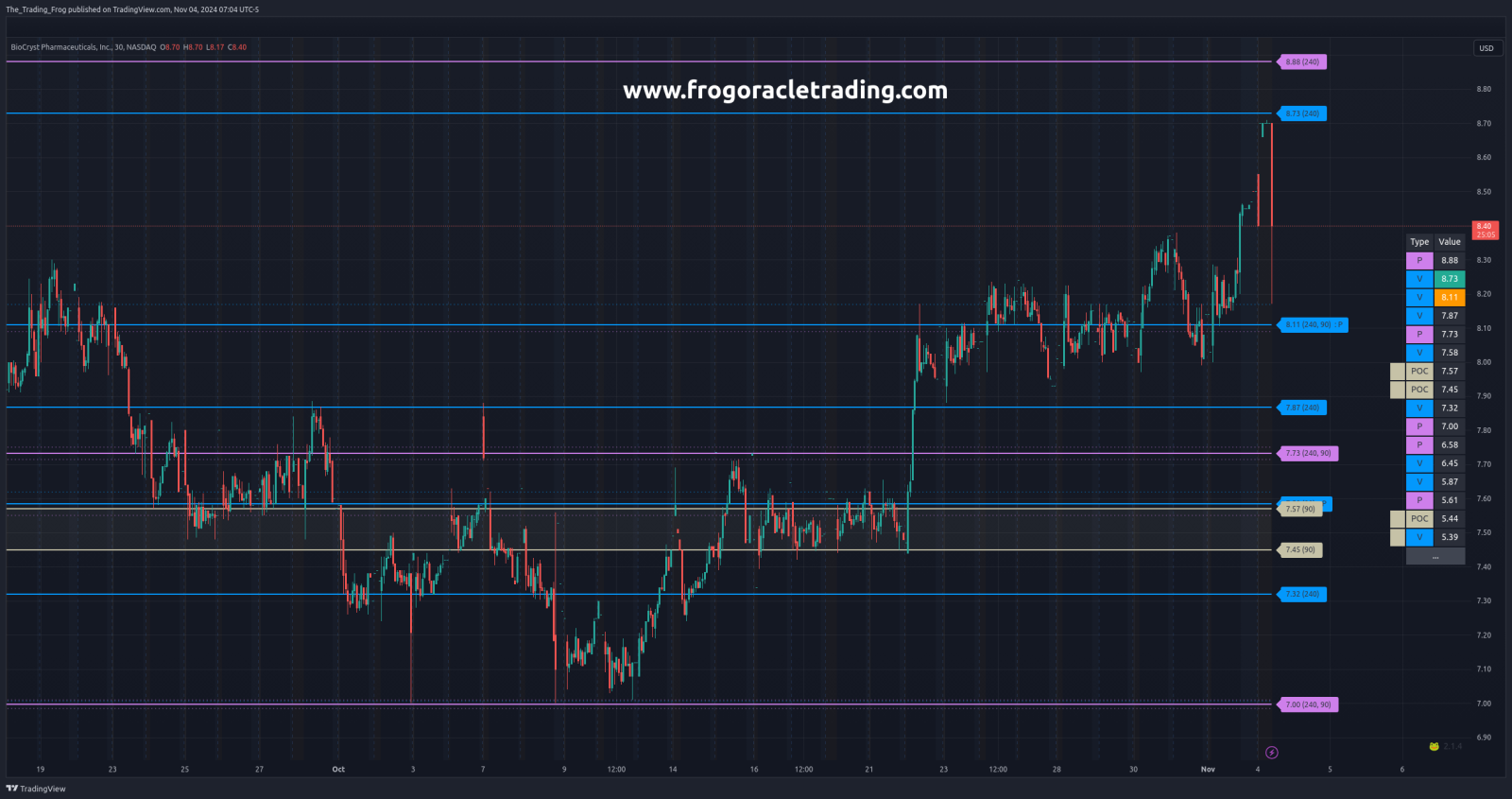Click the 8.80 price axis label
This screenshot has width=1512, height=799.
tap(1484, 90)
